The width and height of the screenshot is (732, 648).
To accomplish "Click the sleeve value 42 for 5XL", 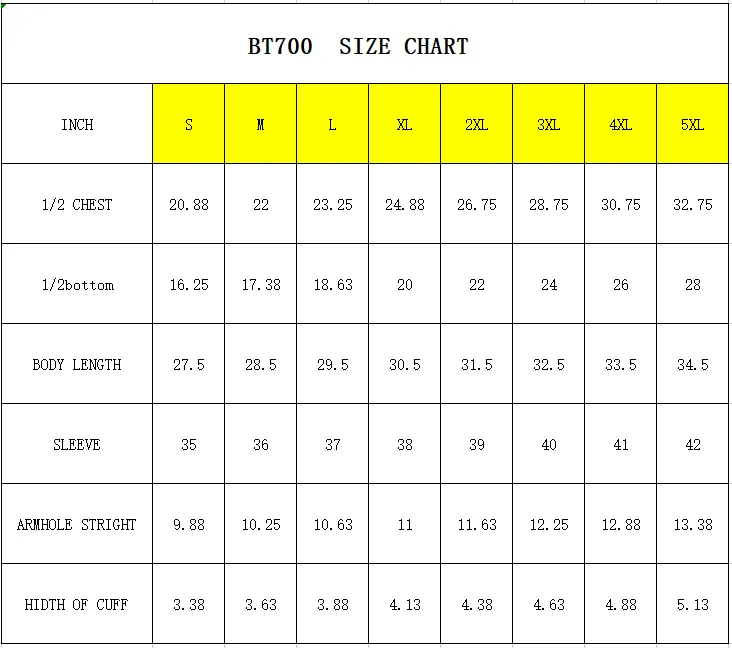I will 692,444.
